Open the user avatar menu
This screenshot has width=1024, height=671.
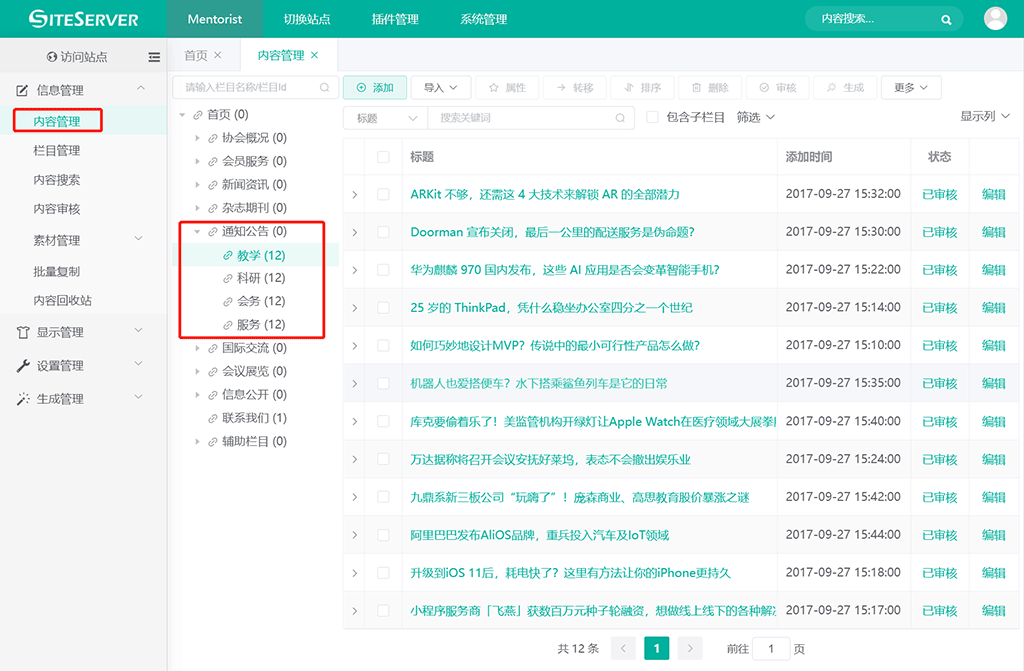995,18
